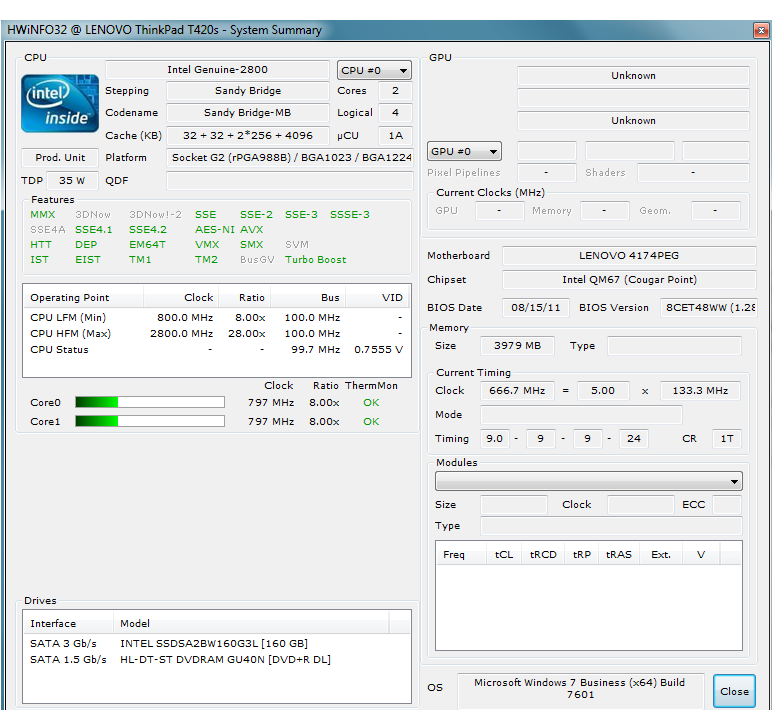Click the Timing 24 value field
The height and width of the screenshot is (710, 772).
(634, 438)
